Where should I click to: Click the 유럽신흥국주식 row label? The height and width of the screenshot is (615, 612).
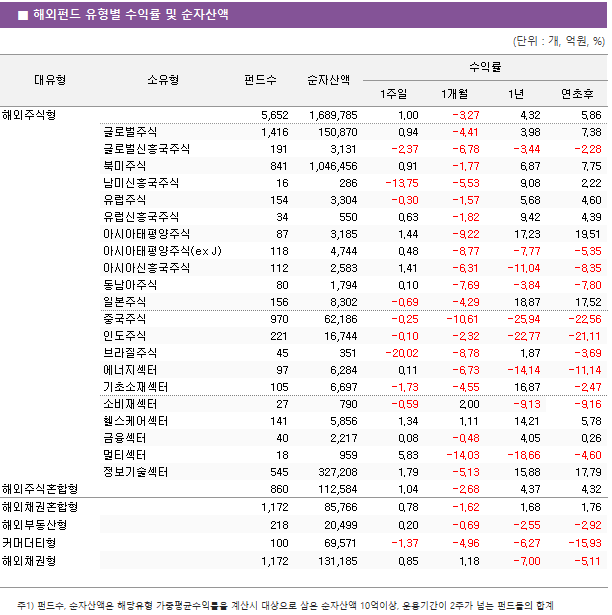click(x=141, y=217)
